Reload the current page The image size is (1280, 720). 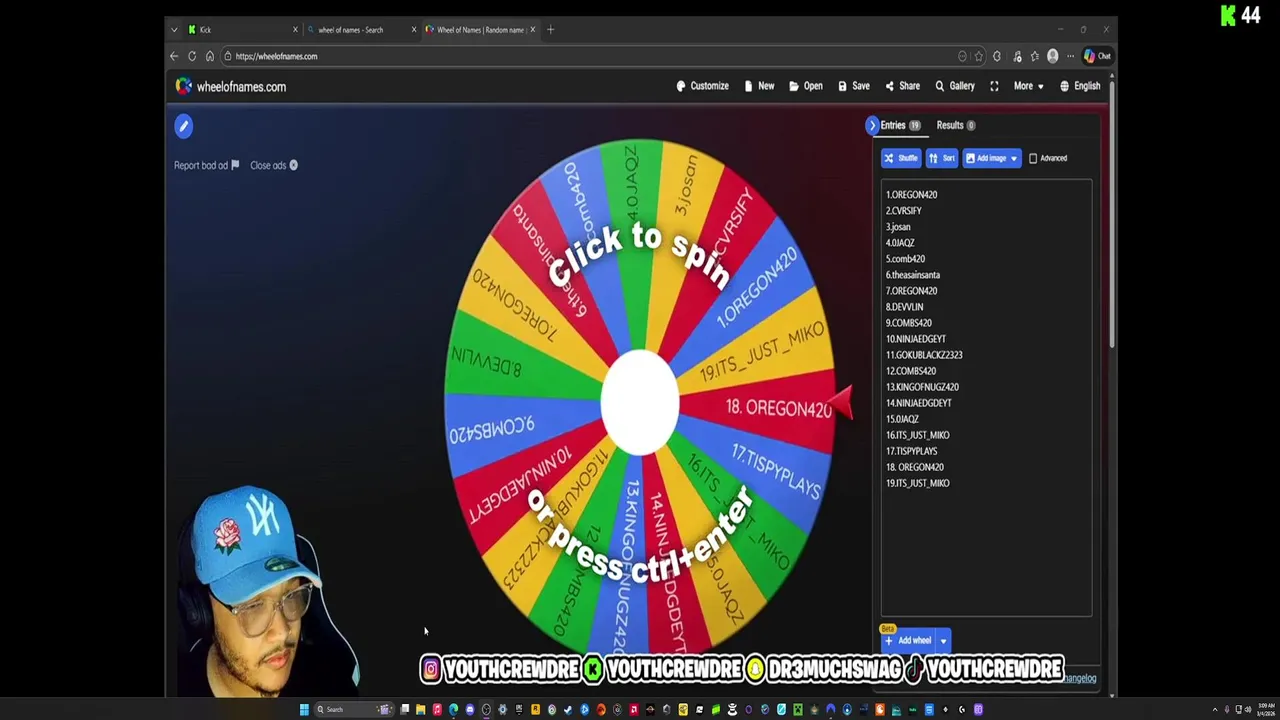pos(192,56)
